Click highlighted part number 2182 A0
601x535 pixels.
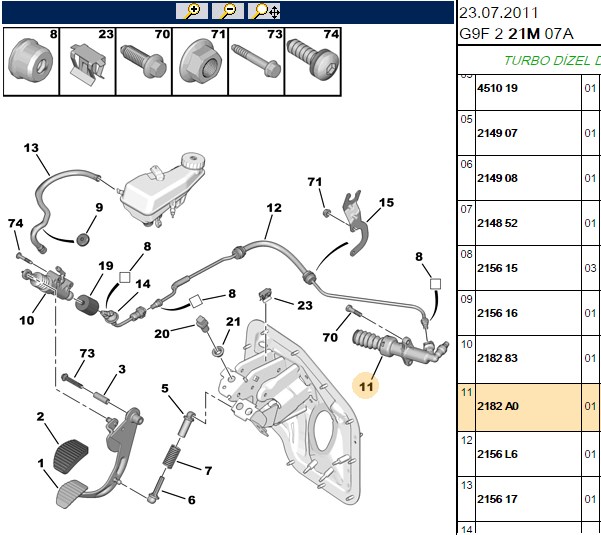coord(498,406)
